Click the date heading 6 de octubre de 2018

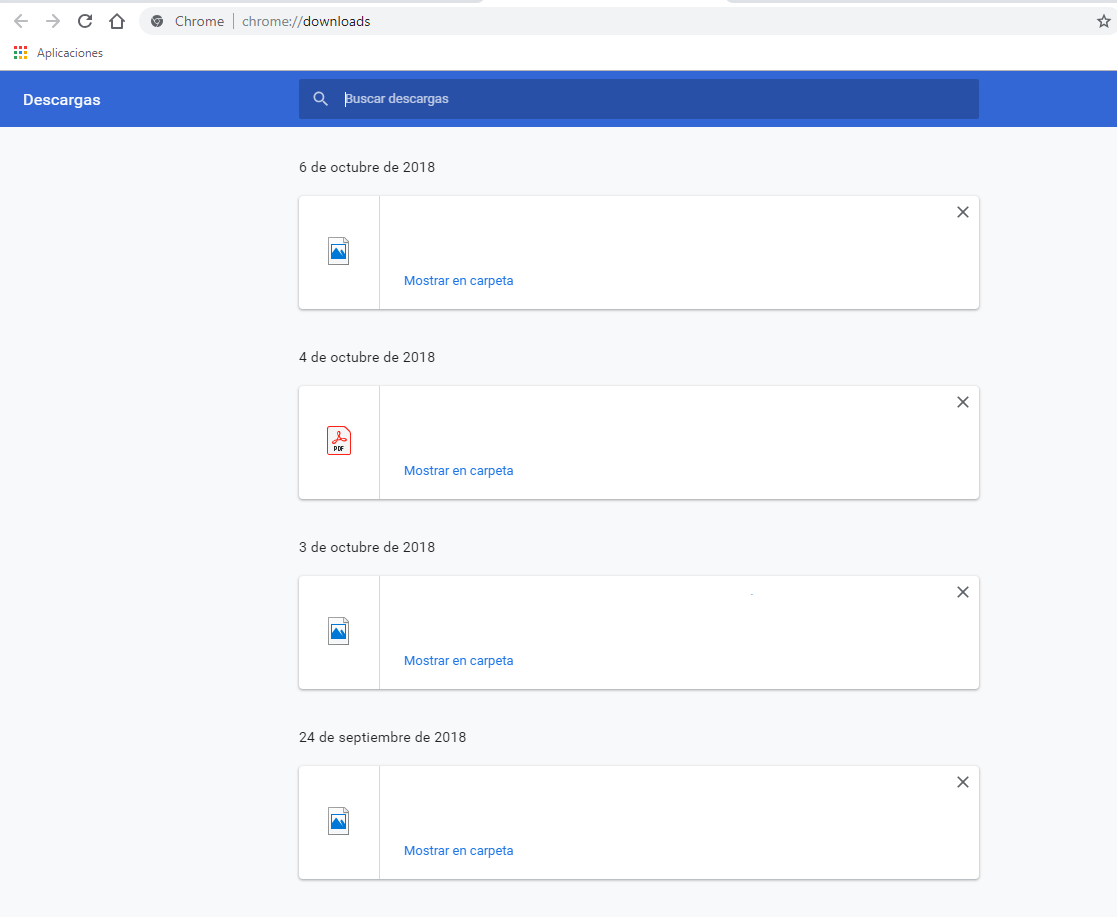coord(367,168)
